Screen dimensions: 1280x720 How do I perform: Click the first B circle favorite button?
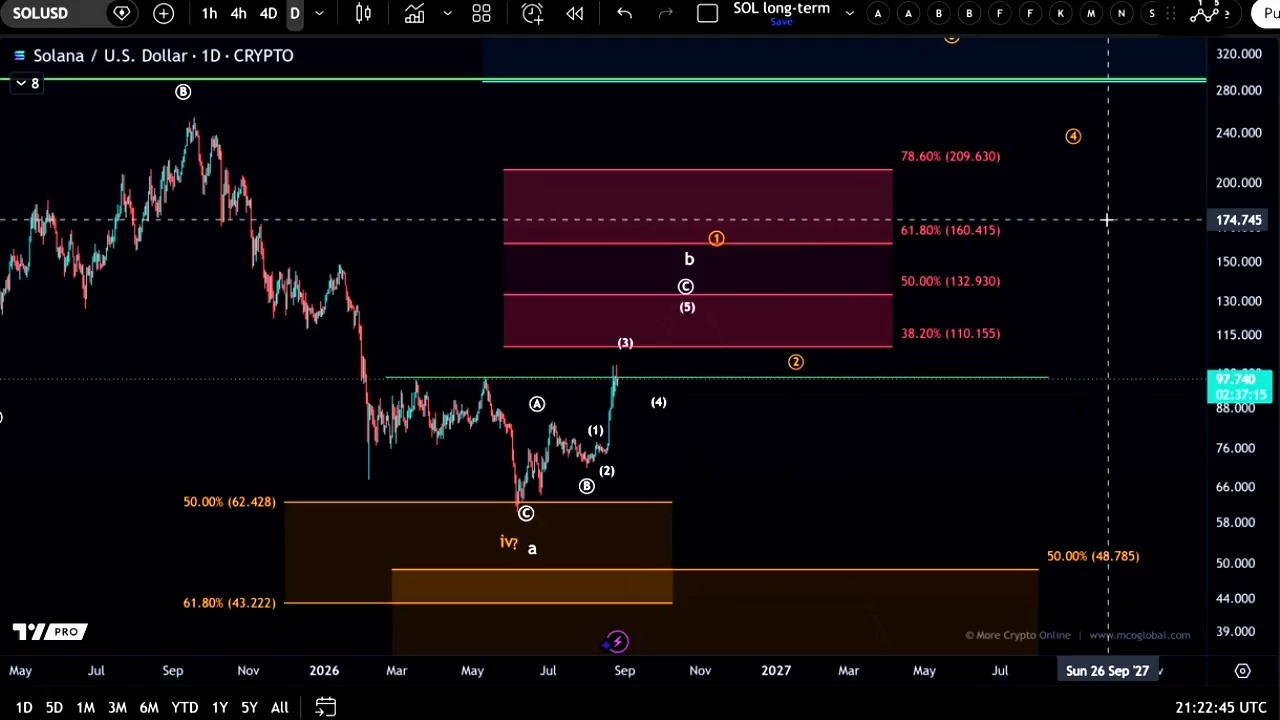(x=938, y=13)
